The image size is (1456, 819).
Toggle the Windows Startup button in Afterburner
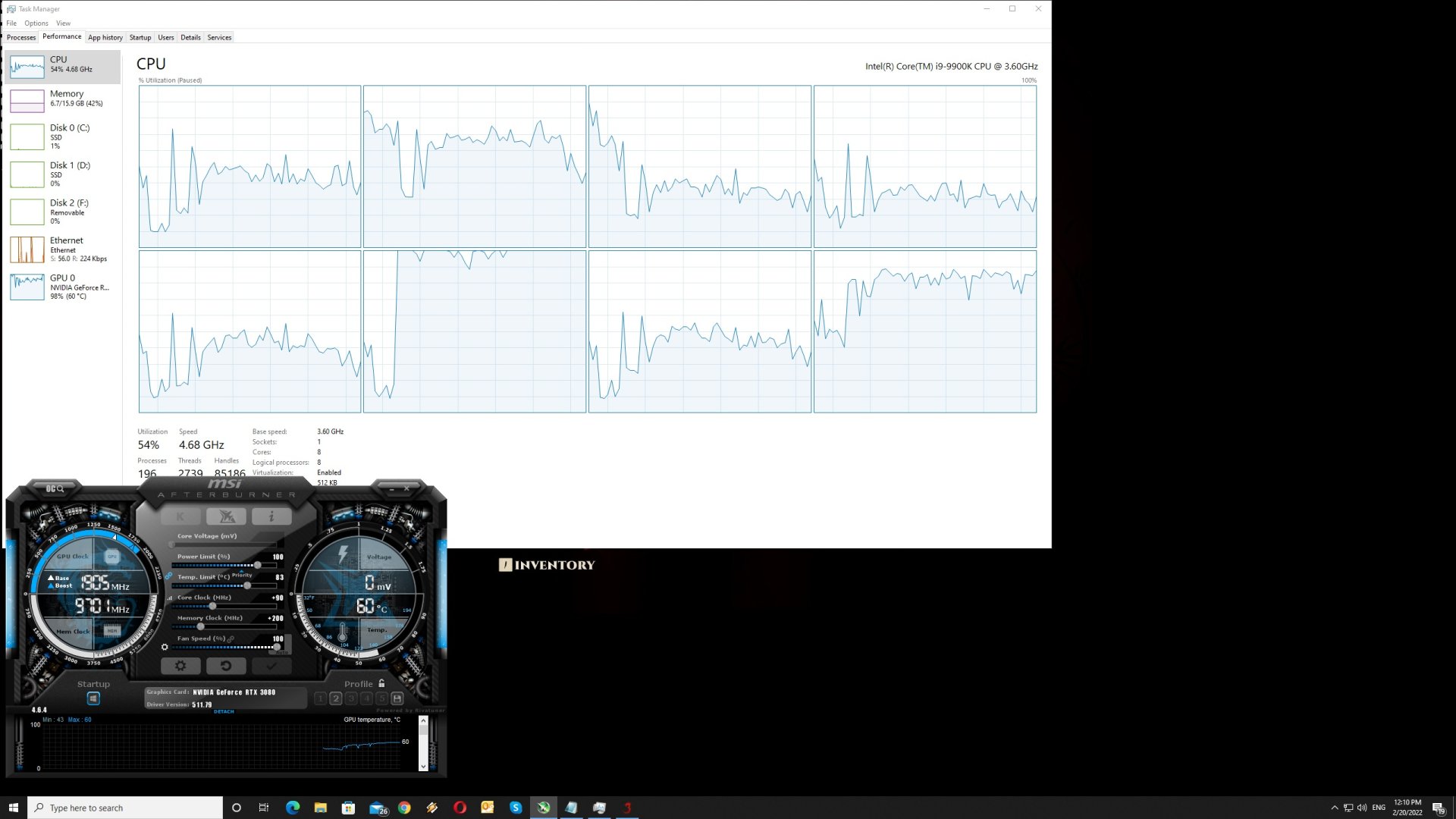pyautogui.click(x=93, y=698)
